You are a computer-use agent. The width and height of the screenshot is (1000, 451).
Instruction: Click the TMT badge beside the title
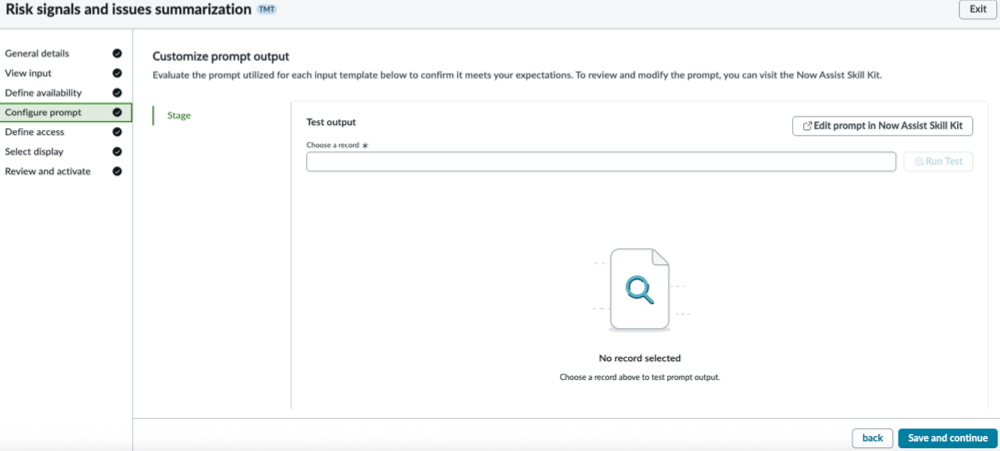267,10
